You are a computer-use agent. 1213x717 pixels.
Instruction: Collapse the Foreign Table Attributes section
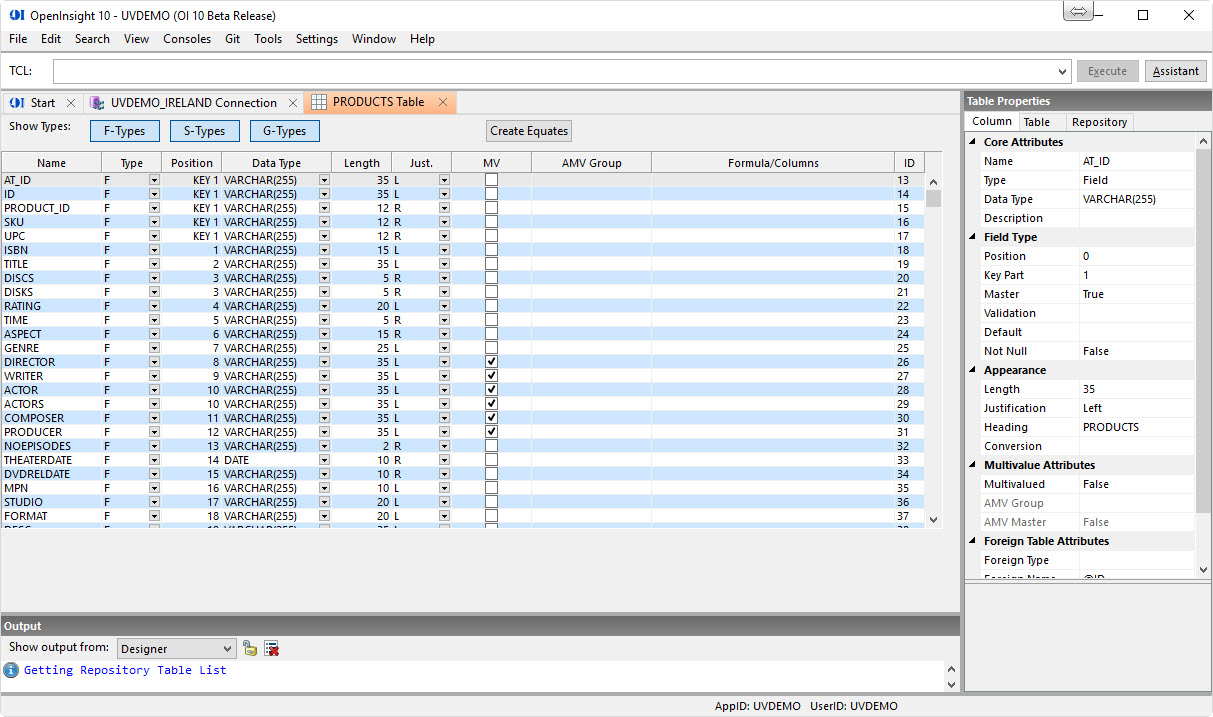973,541
